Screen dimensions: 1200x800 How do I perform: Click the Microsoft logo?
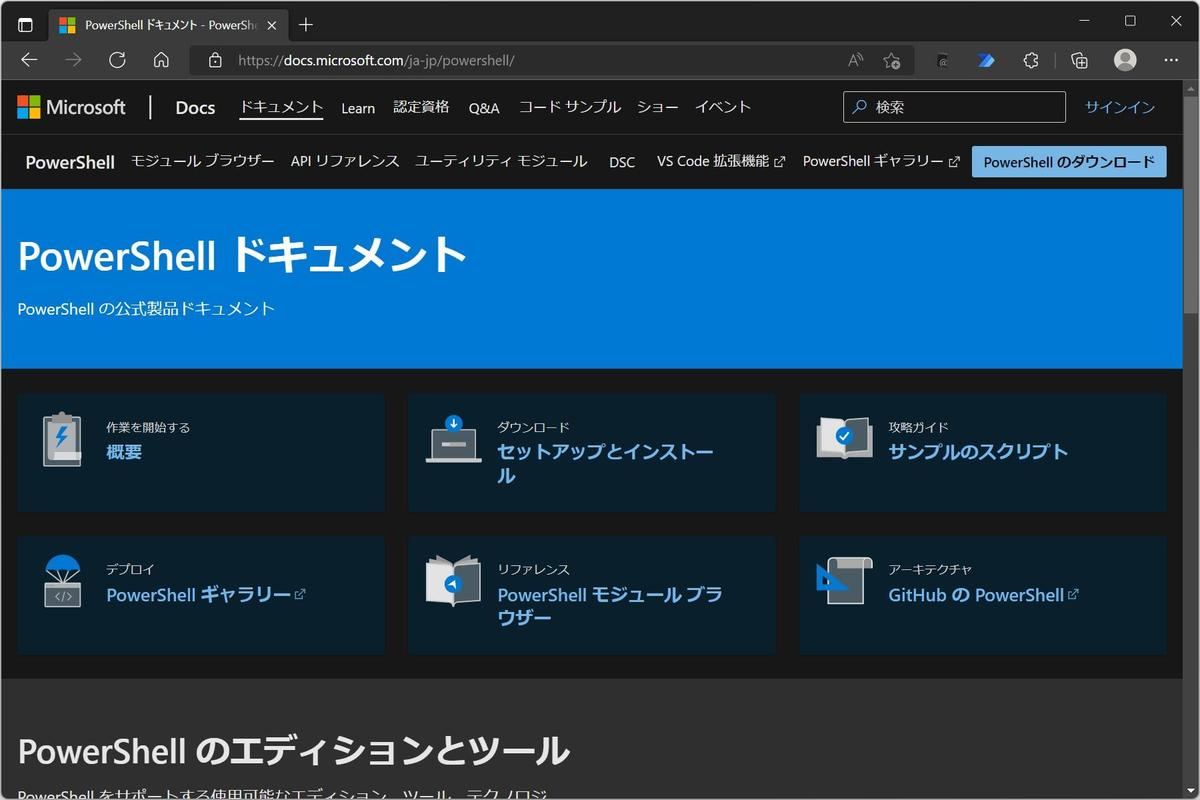tap(71, 107)
